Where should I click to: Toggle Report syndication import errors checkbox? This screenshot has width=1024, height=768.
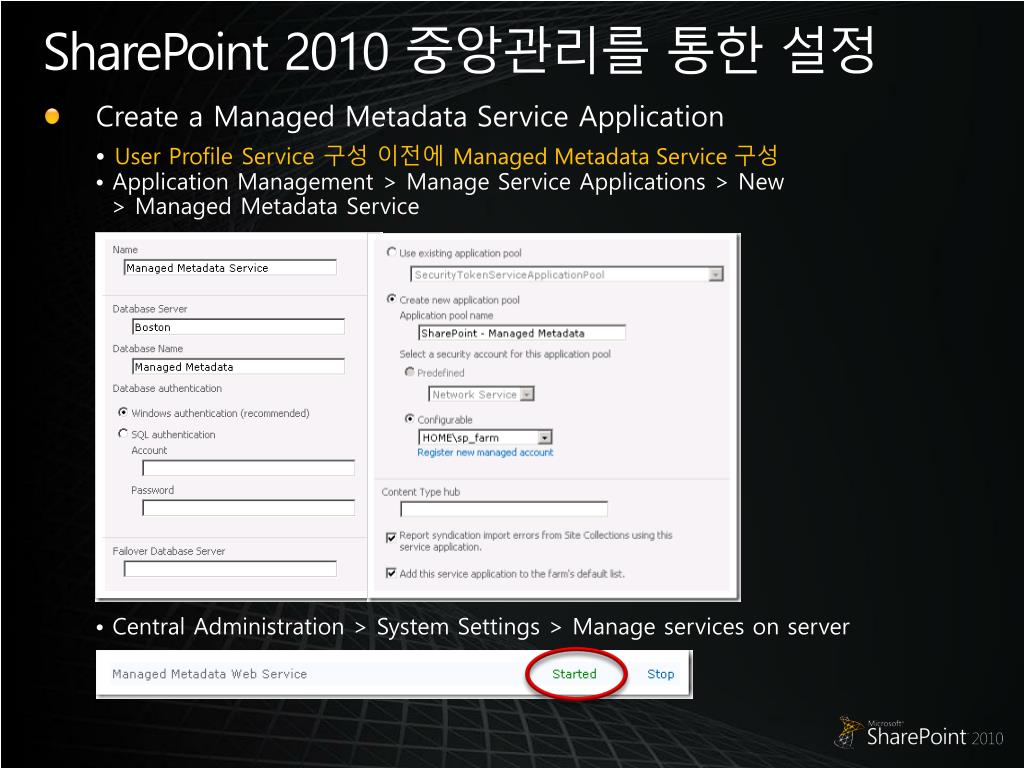tap(391, 537)
